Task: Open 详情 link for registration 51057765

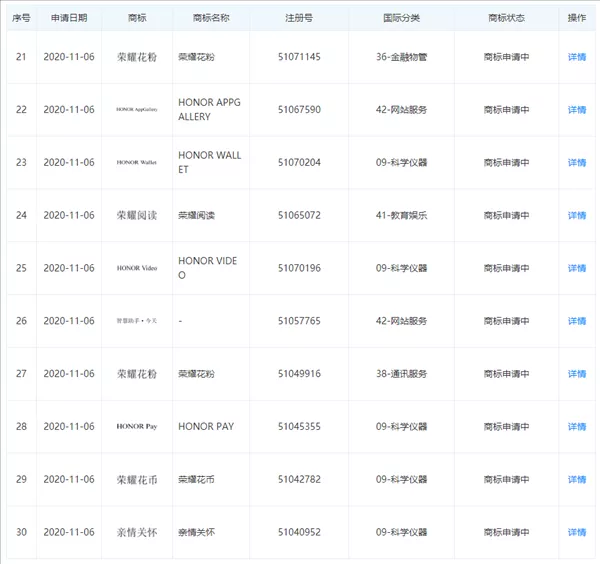Action: (577, 321)
